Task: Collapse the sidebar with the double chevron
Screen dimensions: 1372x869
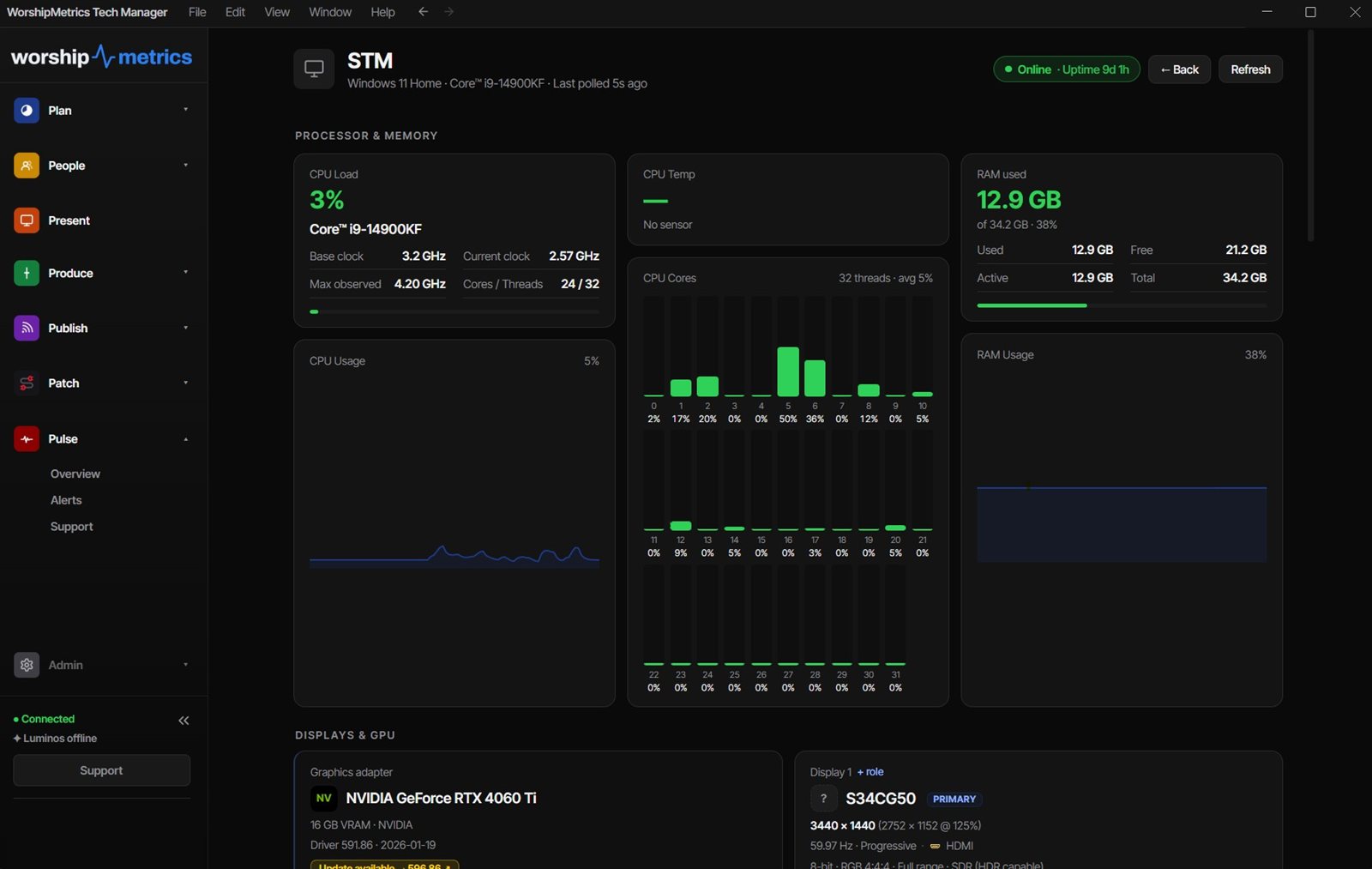Action: click(184, 721)
